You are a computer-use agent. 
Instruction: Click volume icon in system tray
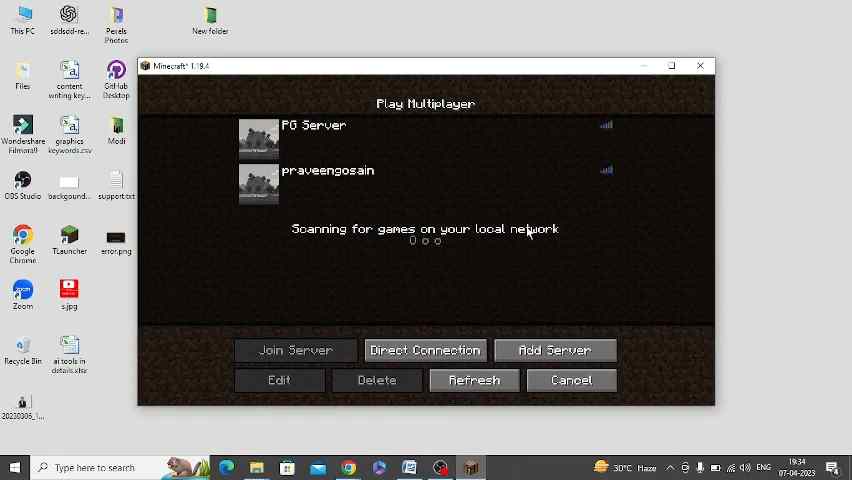click(745, 467)
